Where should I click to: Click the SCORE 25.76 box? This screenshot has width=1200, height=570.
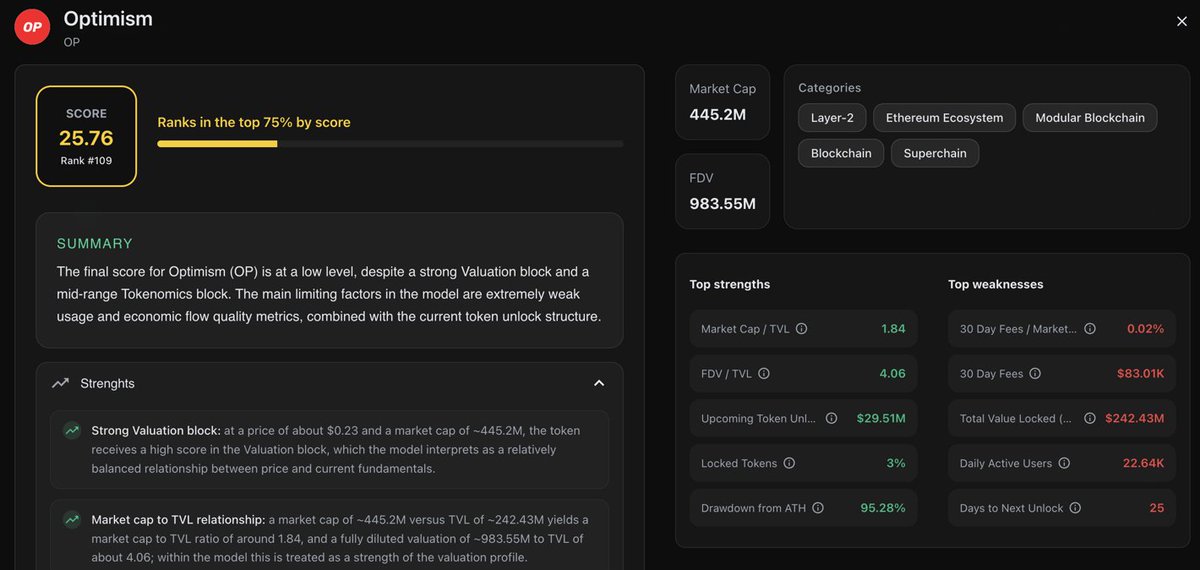(x=86, y=136)
